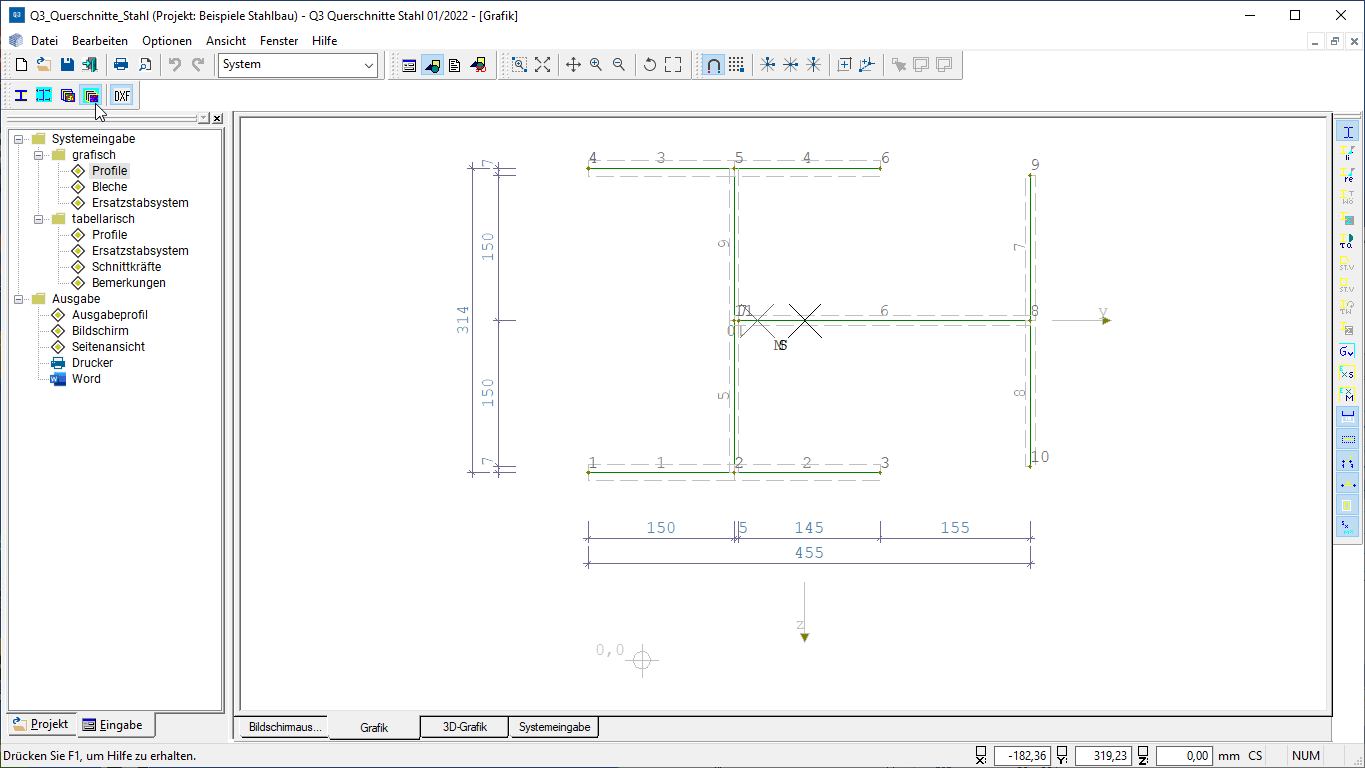1365x768 pixels.
Task: Click the Y coordinate input field
Action: point(1102,756)
